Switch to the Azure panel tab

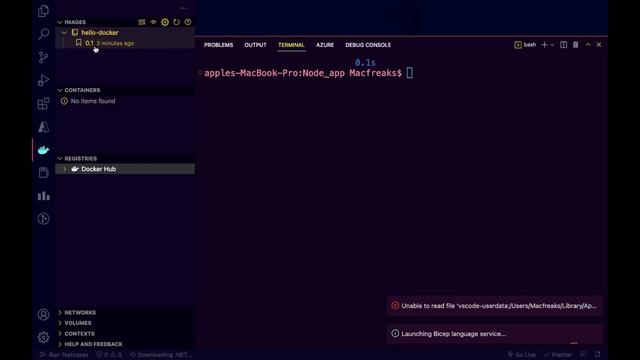(x=325, y=45)
